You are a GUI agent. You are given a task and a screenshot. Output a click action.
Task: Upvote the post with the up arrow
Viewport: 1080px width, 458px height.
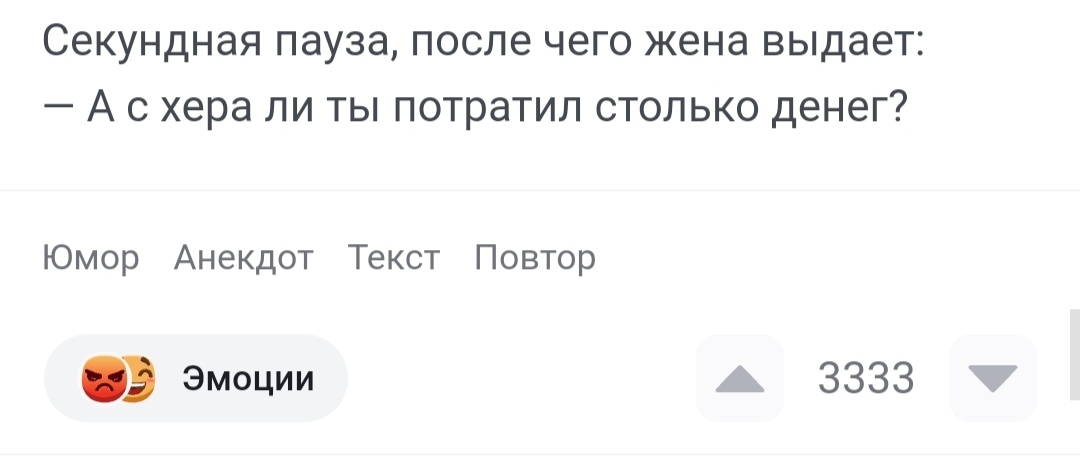click(739, 378)
